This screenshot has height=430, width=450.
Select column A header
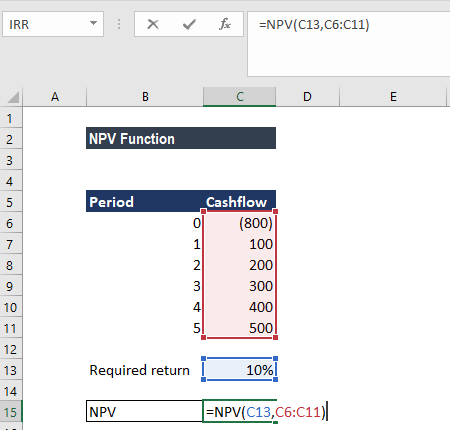click(x=55, y=97)
